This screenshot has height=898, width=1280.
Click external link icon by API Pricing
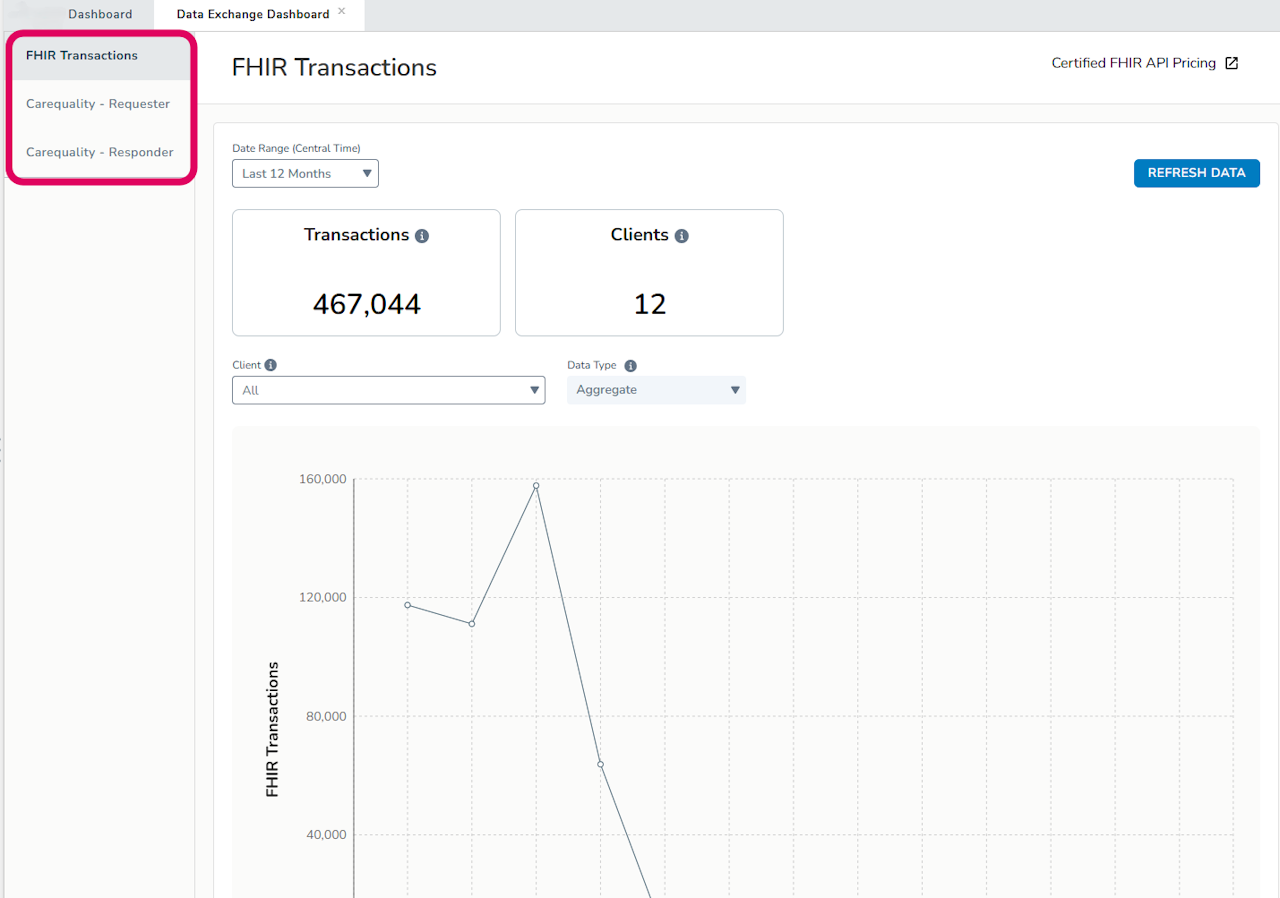1232,63
